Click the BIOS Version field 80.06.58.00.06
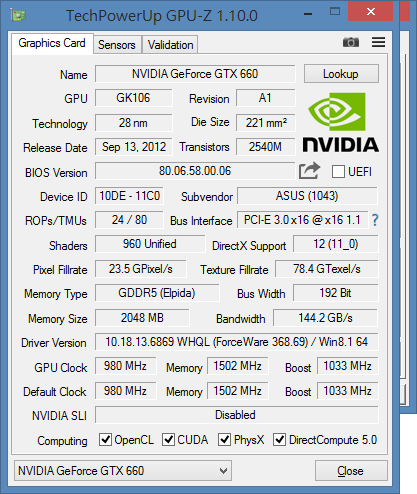 pos(195,171)
